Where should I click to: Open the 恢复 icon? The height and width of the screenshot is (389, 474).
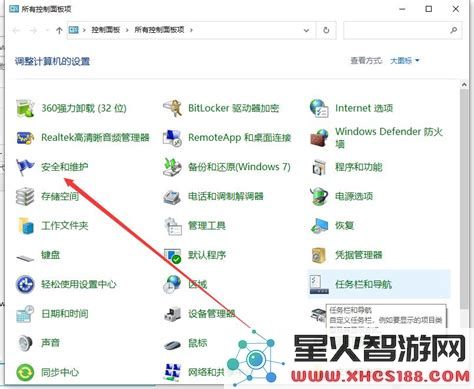click(319, 226)
